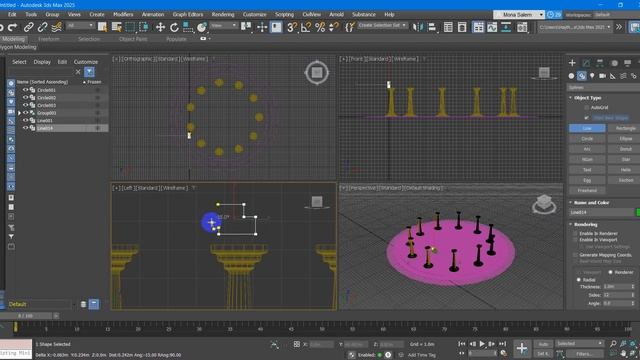Activate the Select and Scale tool
The width and height of the screenshot is (640, 360).
(x=188, y=27)
